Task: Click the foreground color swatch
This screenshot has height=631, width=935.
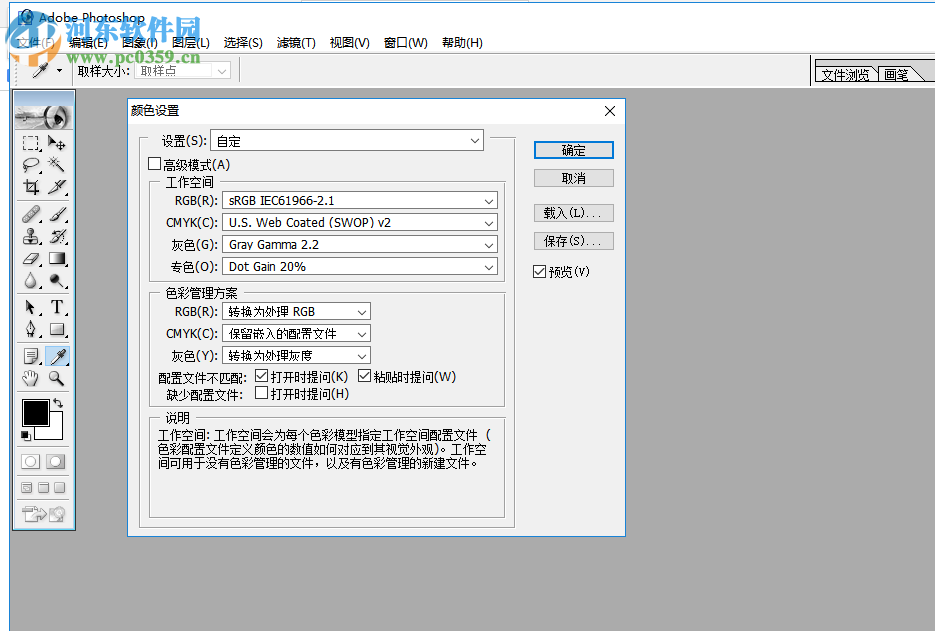Action: point(35,413)
